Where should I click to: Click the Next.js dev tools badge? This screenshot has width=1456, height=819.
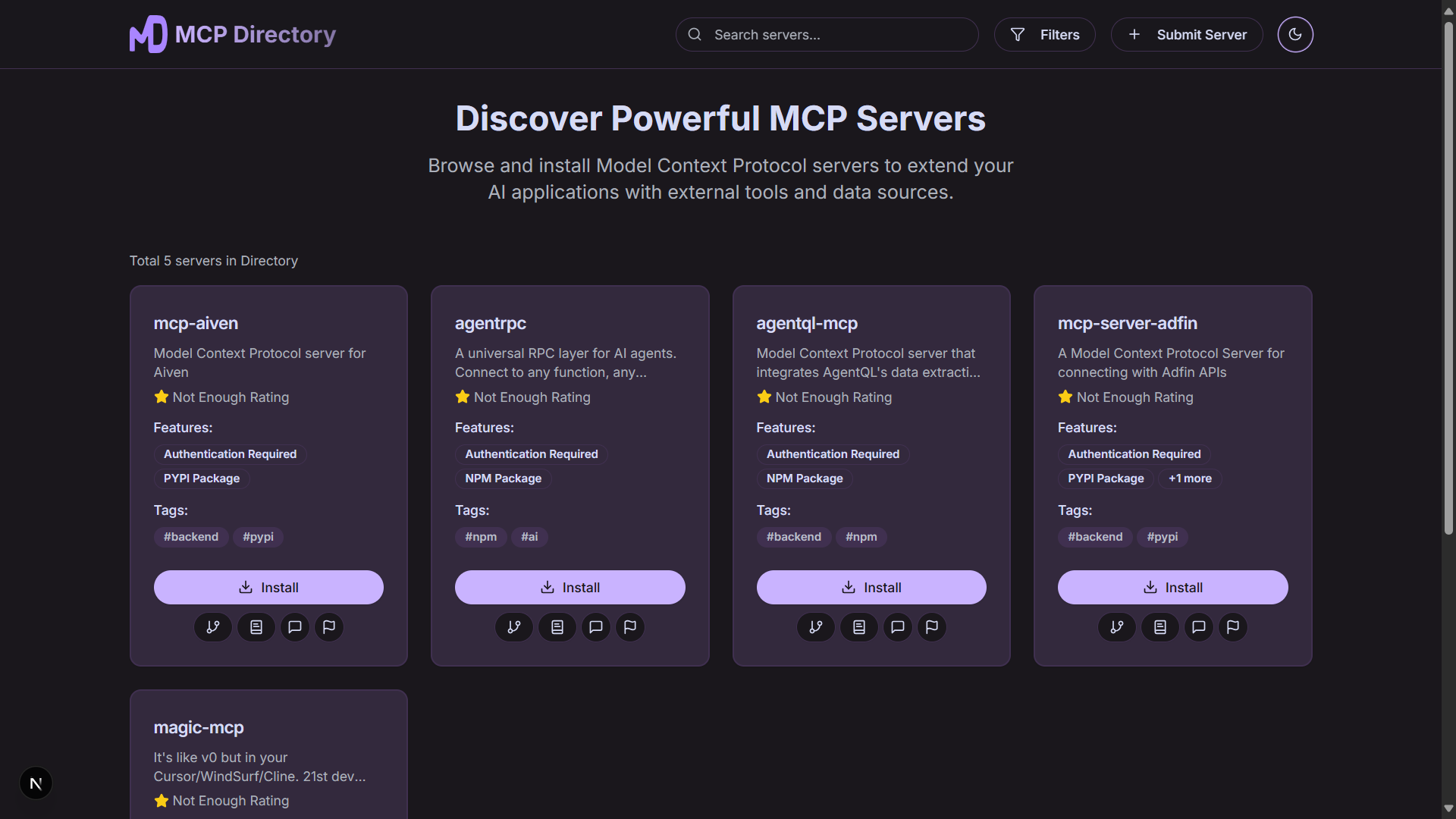coord(36,783)
